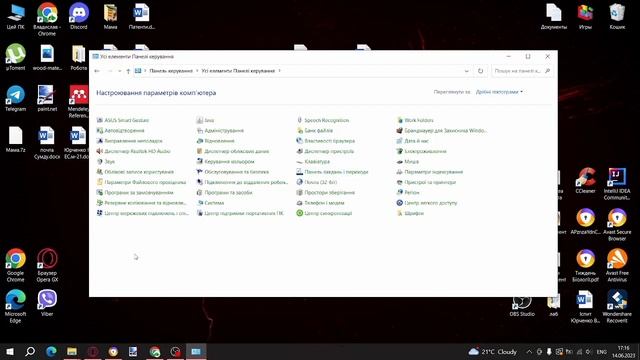Open Адміністрування item
The width and height of the screenshot is (640, 360).
tap(220, 131)
